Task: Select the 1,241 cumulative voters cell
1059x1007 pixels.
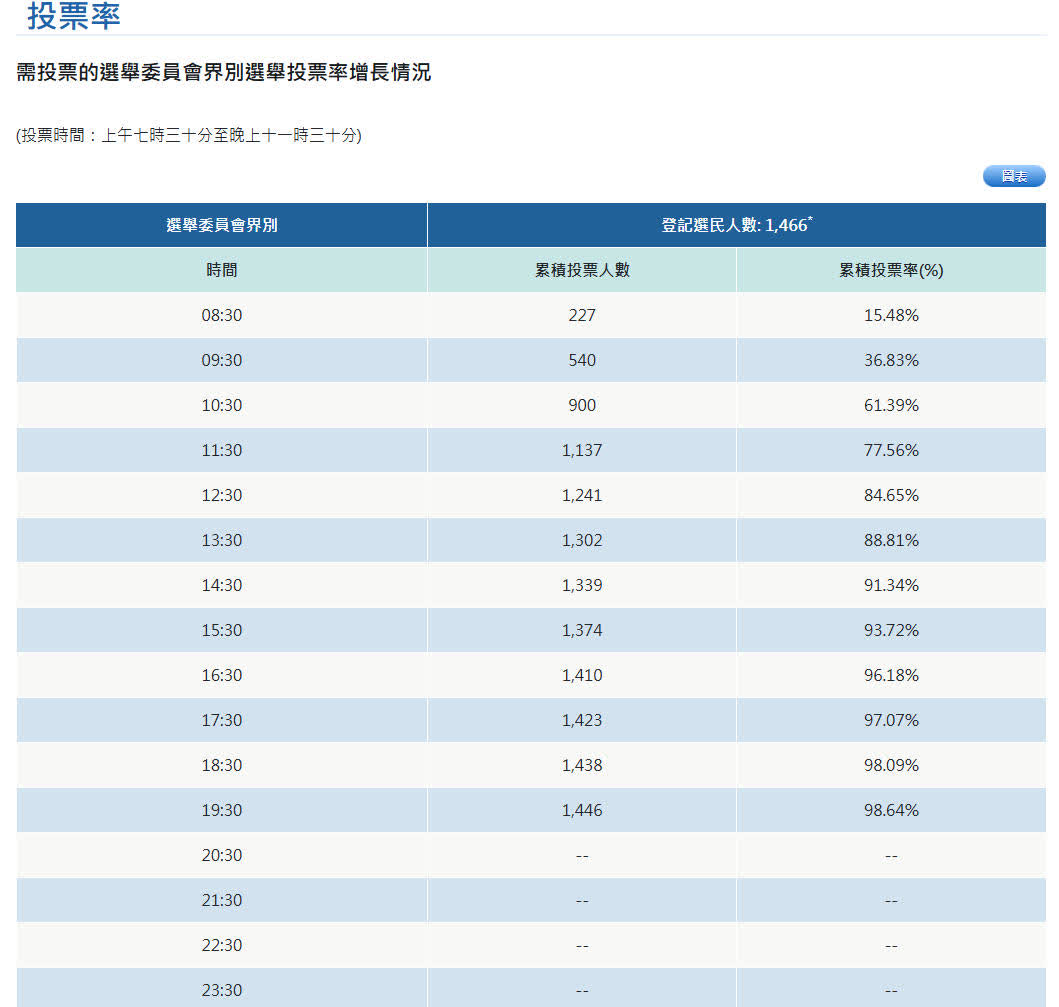Action: 581,495
